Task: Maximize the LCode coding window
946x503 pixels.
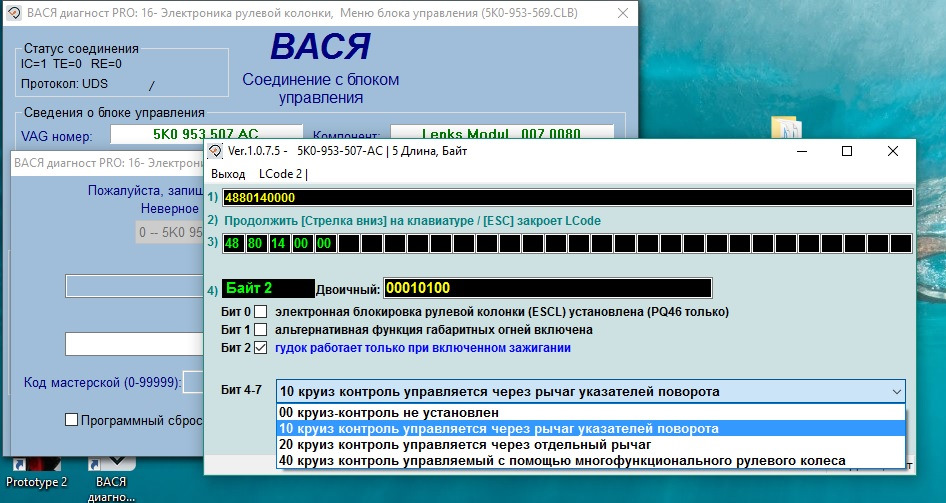Action: pyautogui.click(x=847, y=151)
